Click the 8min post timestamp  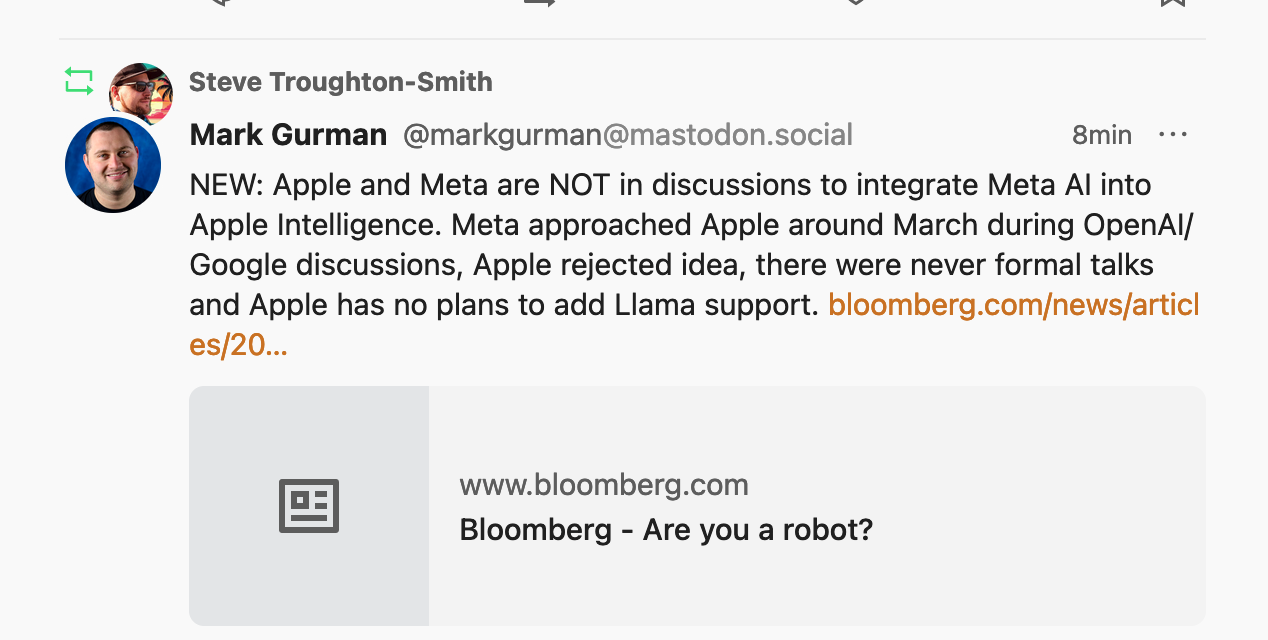[x=1101, y=135]
